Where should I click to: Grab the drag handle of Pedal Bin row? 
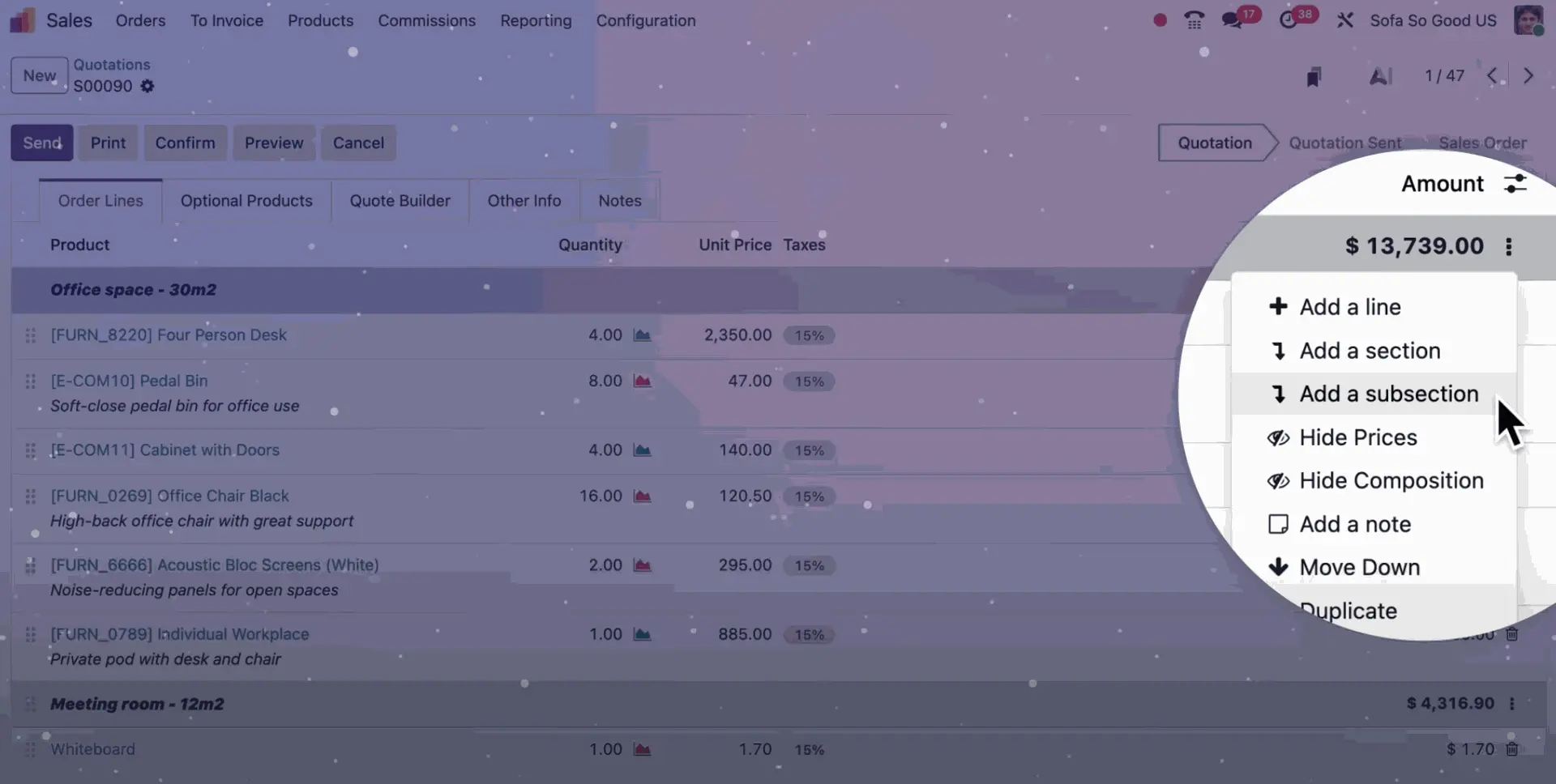coord(30,381)
